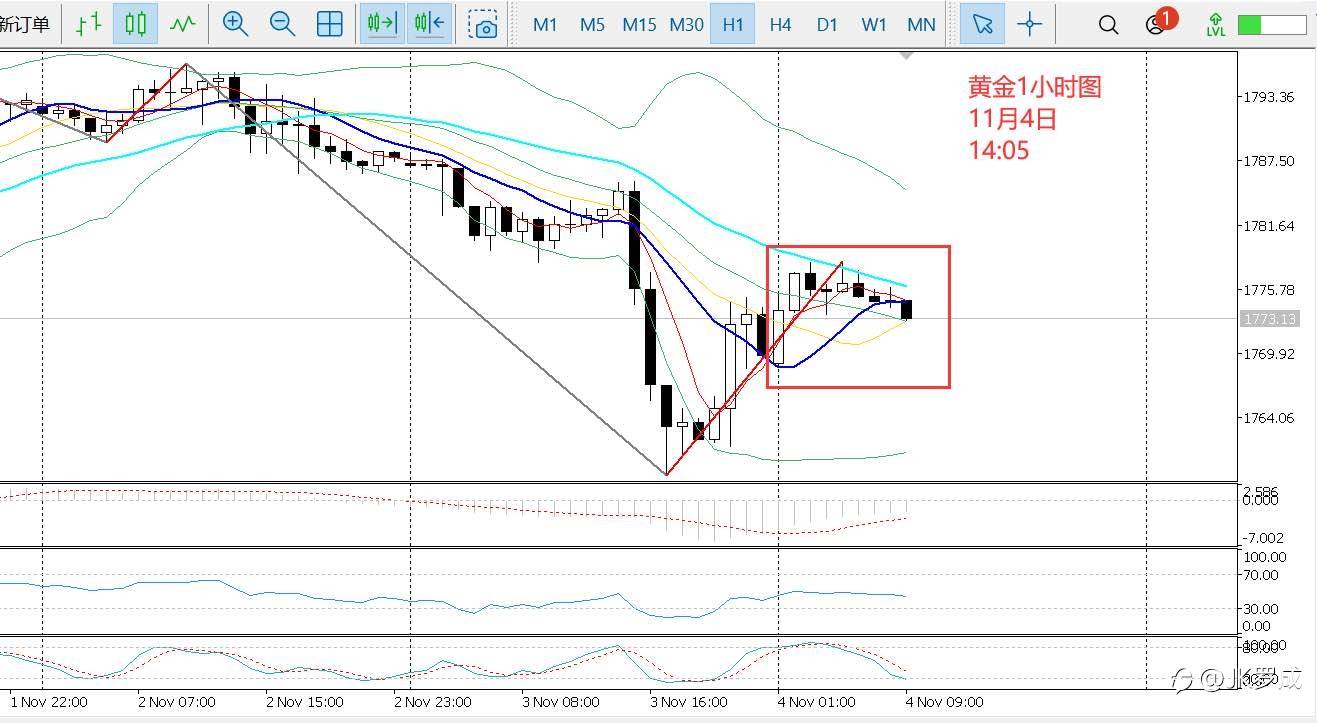
Task: Select the M1 timeframe
Action: point(545,24)
